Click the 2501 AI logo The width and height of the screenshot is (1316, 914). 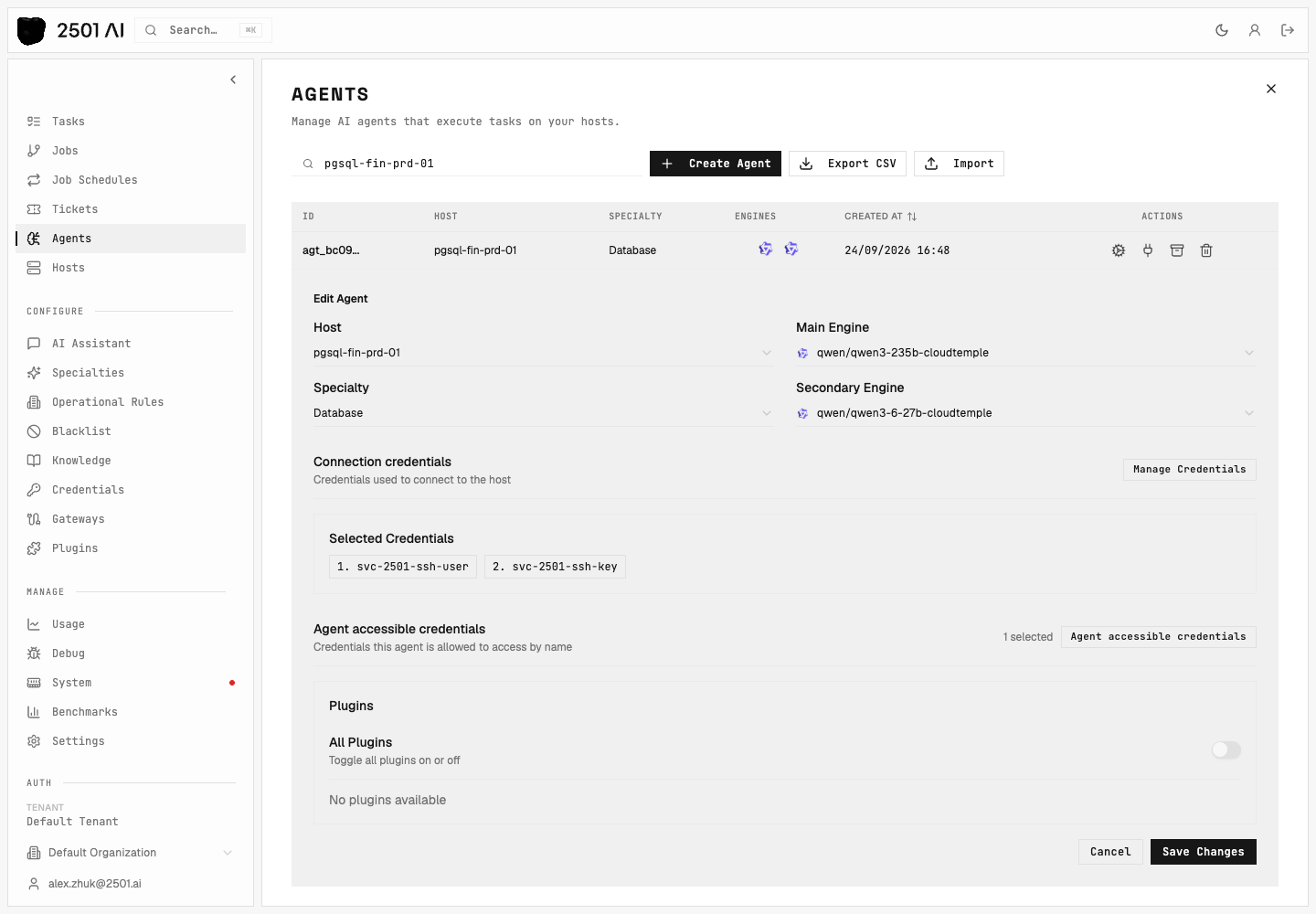click(71, 30)
